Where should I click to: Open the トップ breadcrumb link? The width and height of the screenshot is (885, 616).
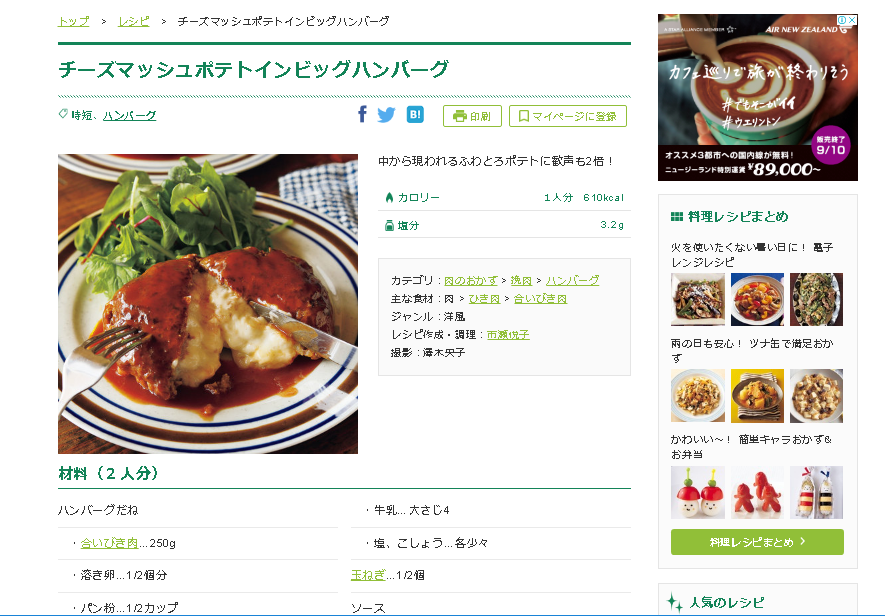[x=74, y=21]
